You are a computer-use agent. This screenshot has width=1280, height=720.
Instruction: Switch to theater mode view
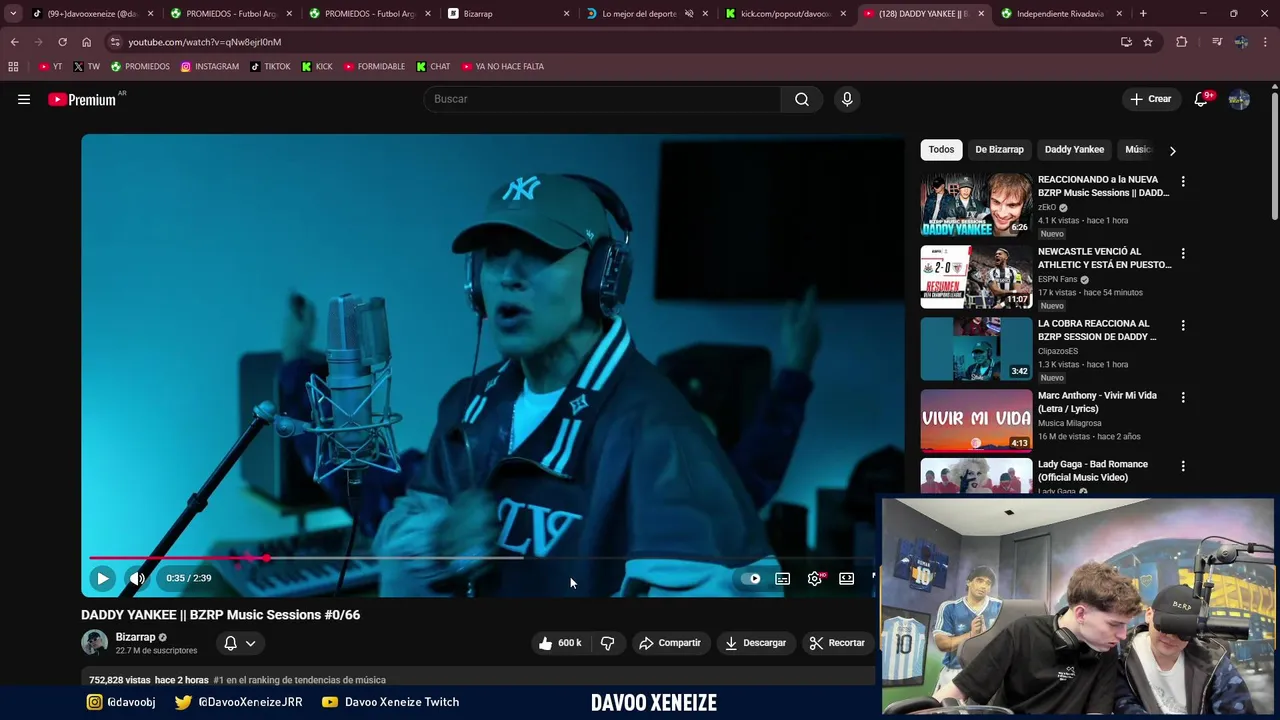click(847, 578)
